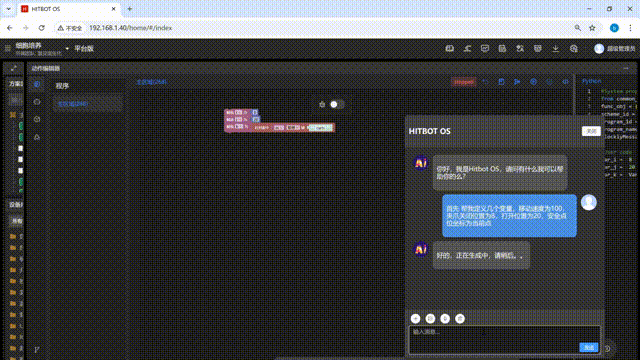The height and width of the screenshot is (360, 640).
Task: Open the language translation icon
Action: (x=520, y=49)
